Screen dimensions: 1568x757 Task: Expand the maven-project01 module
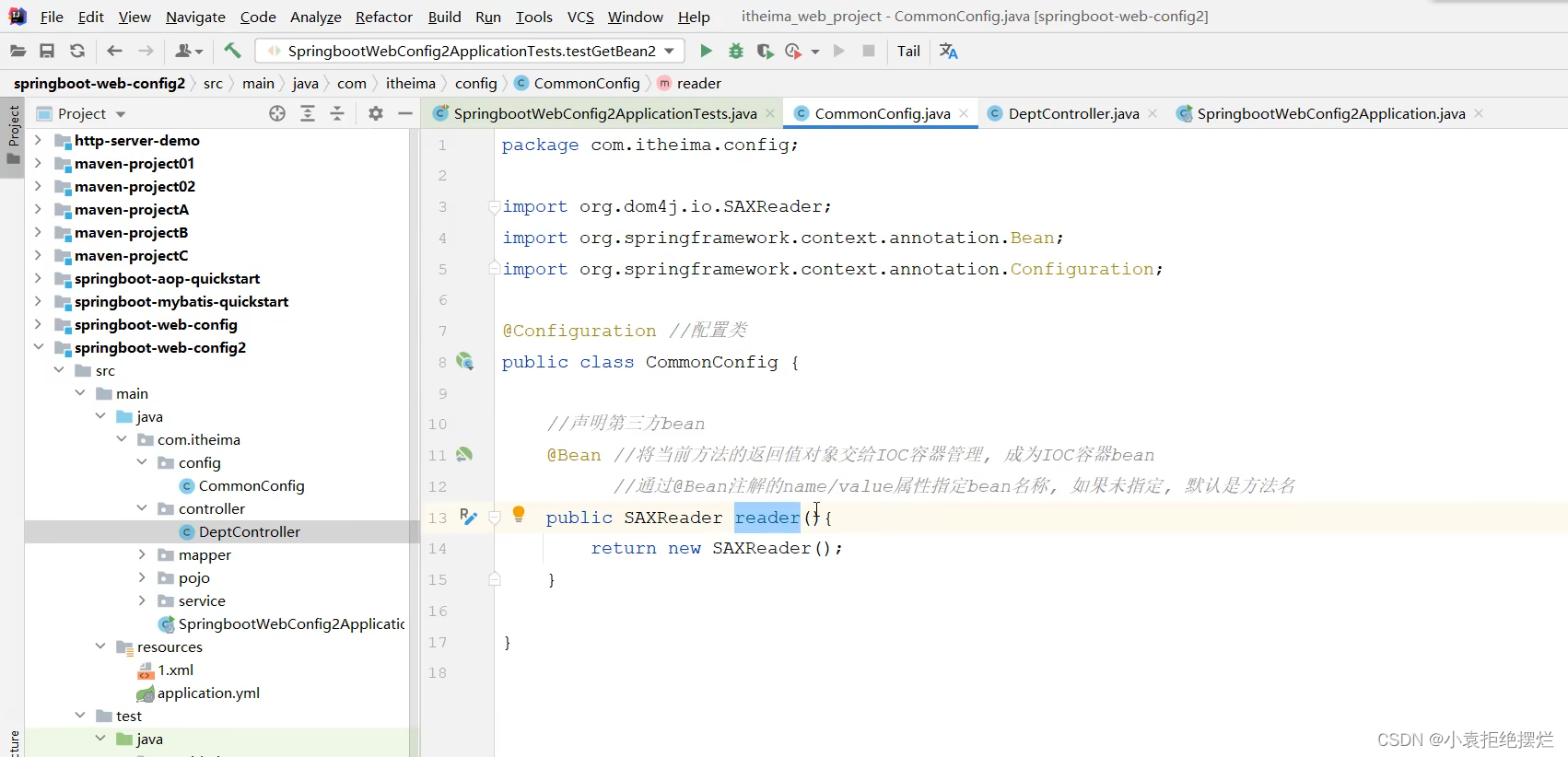[x=38, y=163]
